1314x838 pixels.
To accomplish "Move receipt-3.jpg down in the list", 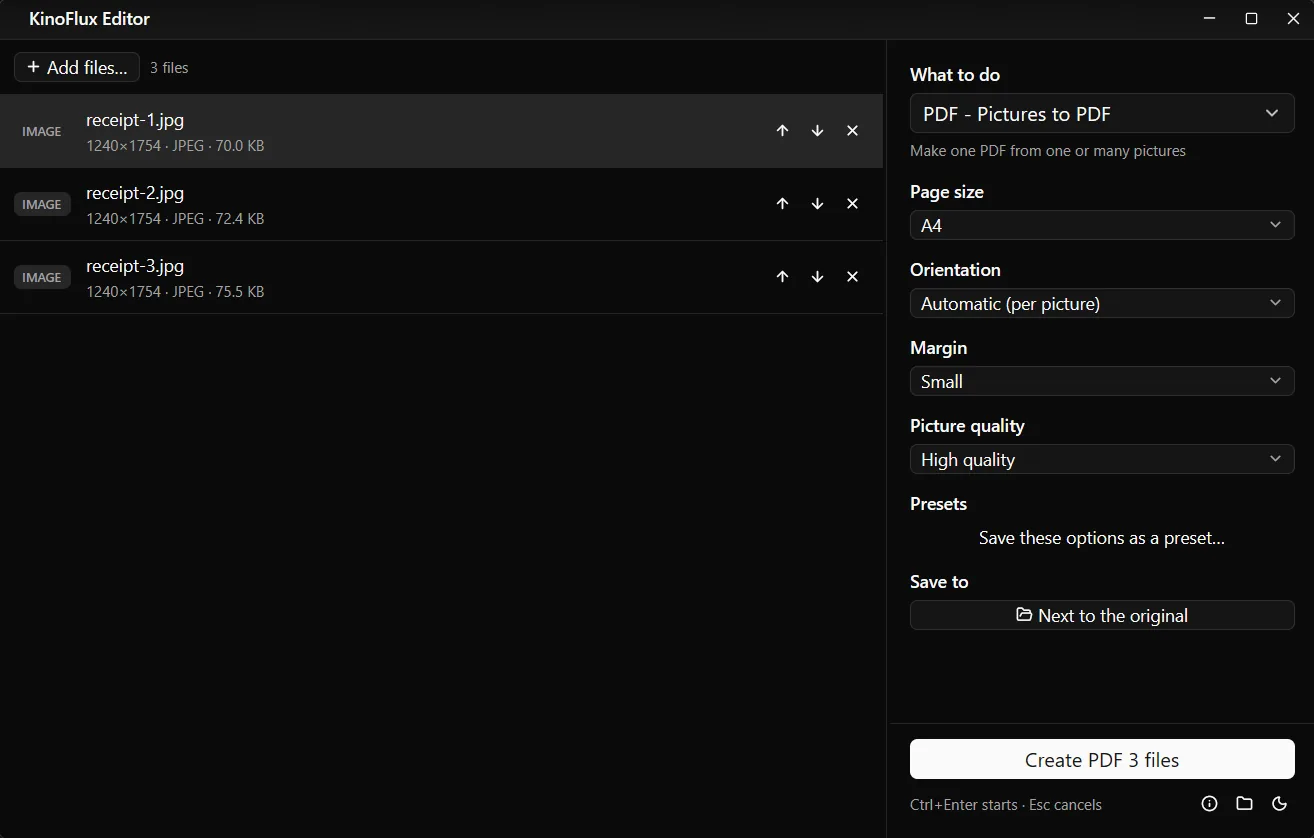I will click(817, 277).
